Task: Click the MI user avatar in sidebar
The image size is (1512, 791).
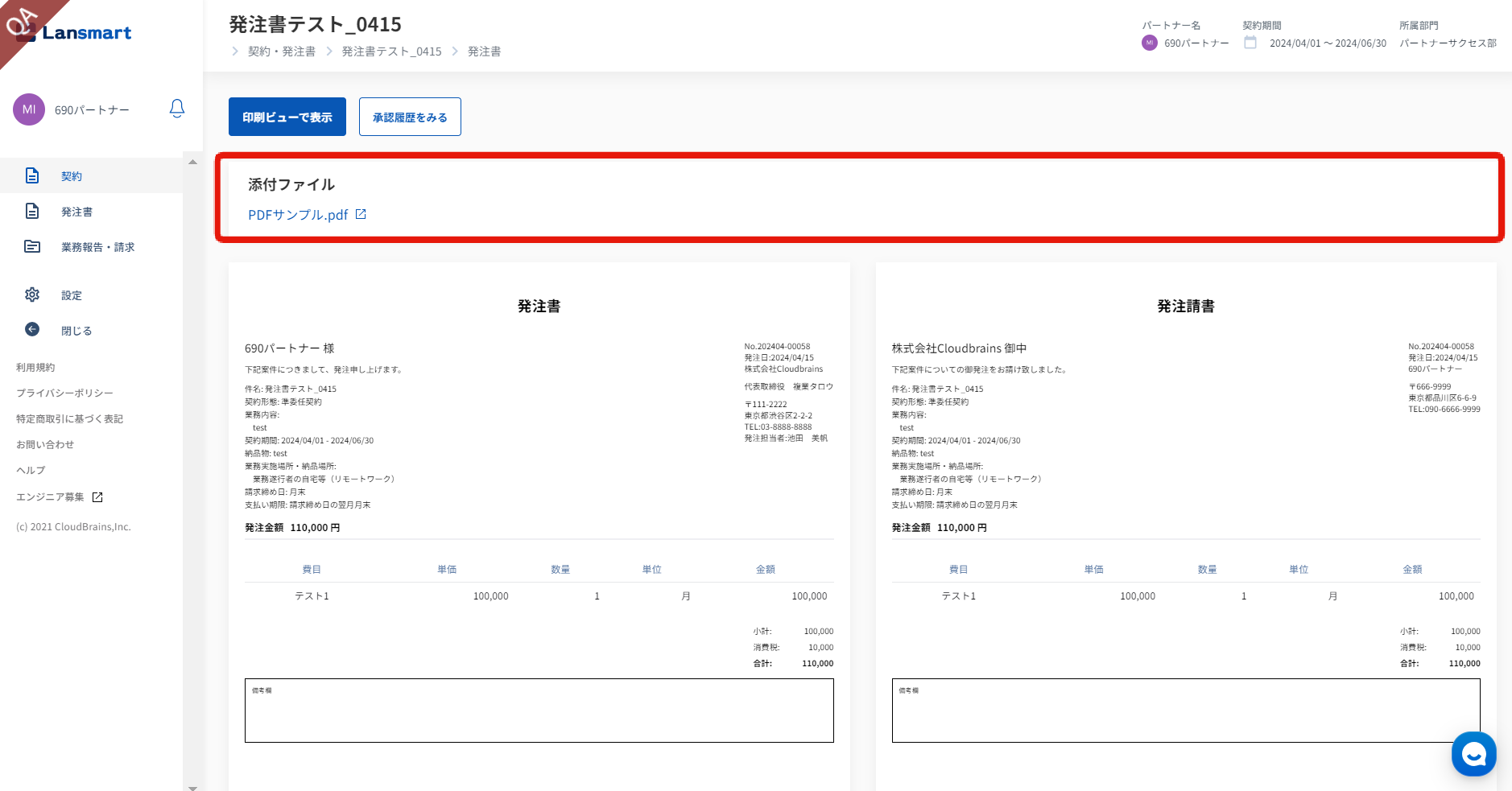Action: tap(29, 109)
